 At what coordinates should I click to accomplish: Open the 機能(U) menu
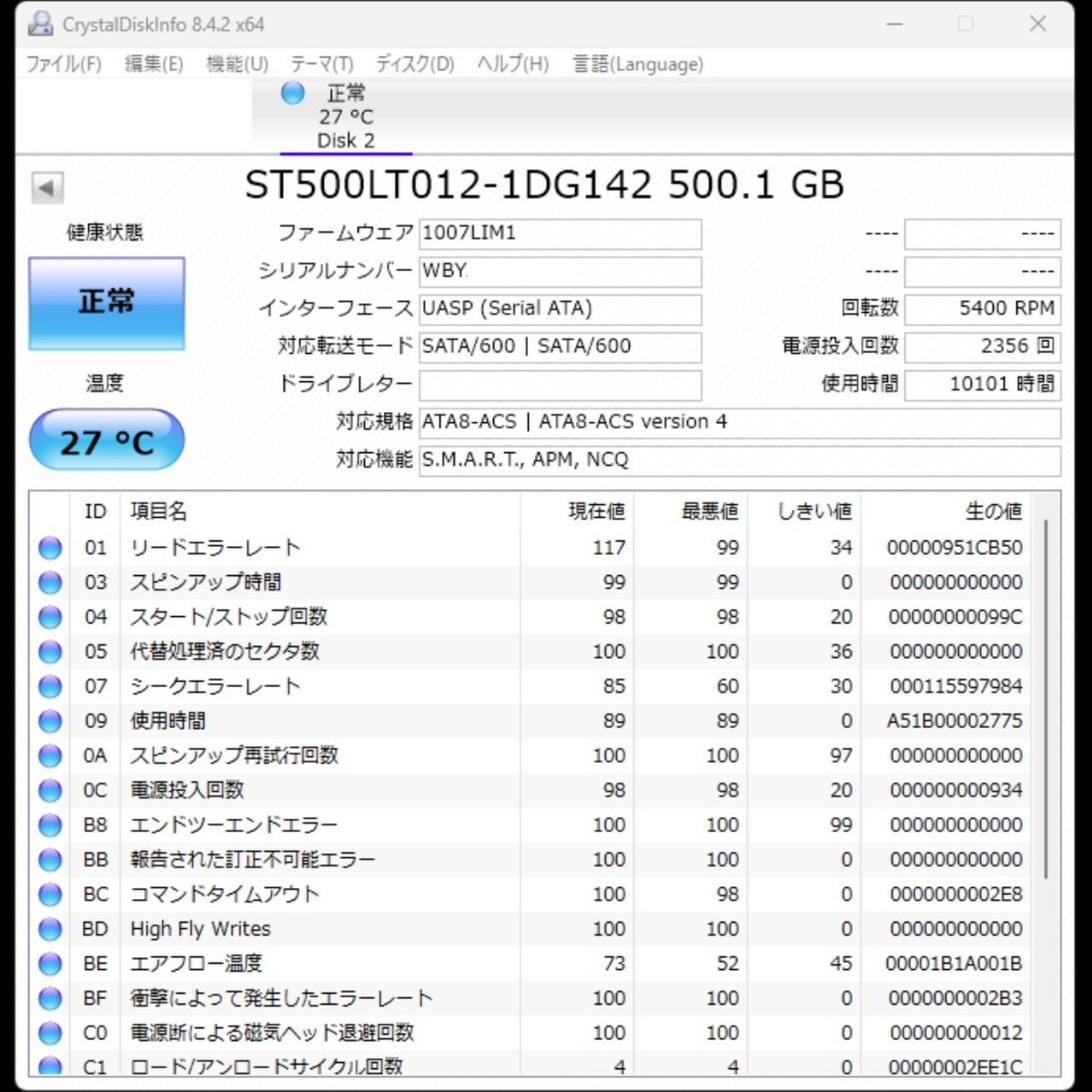click(237, 64)
